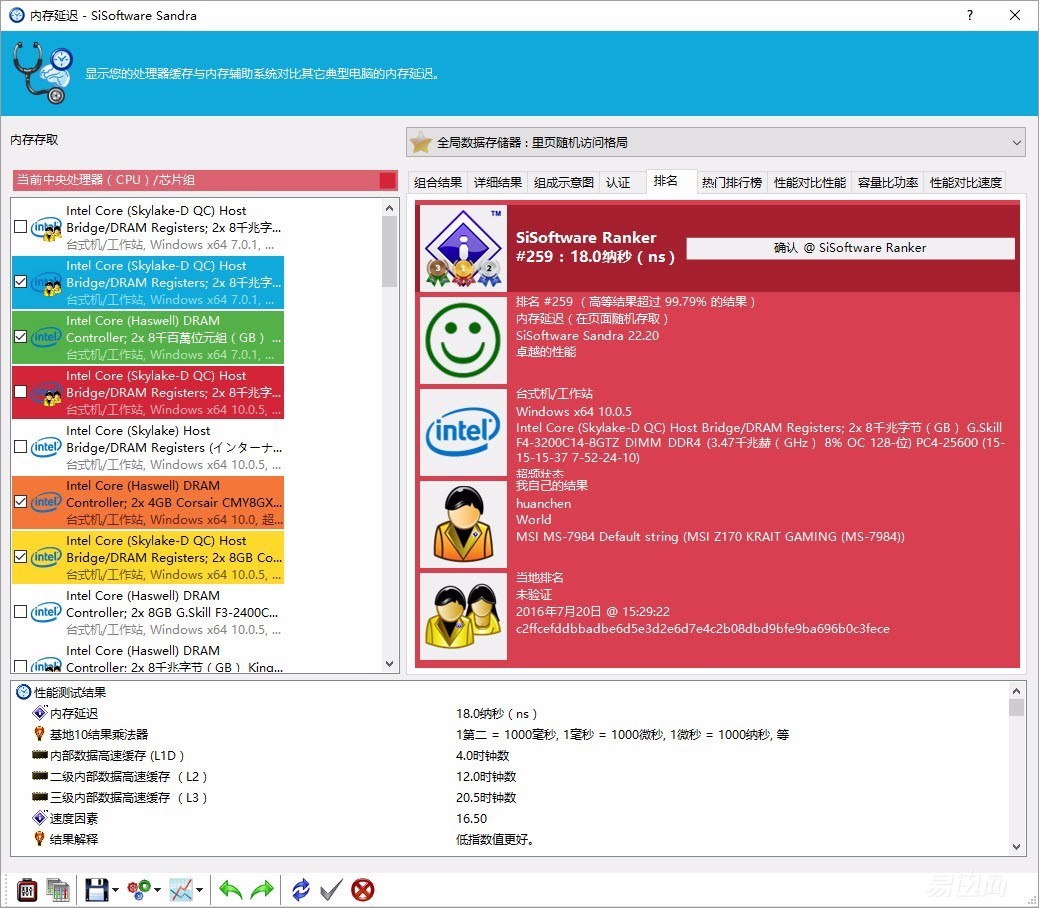Click the hash string c2ffcefddbbadbe6d5e3d2e6d7e4c2b08dbd9bfe9ba696b0c3fece
Image resolution: width=1039 pixels, height=908 pixels.
point(702,628)
